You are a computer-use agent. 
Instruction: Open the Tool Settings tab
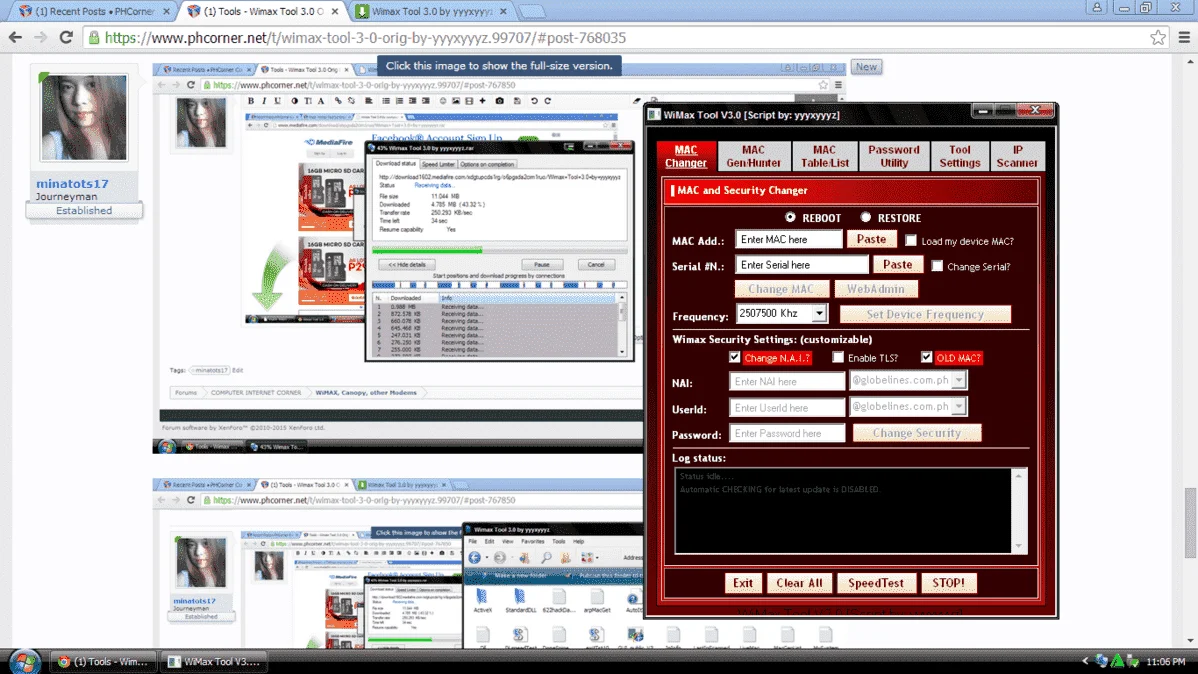point(960,156)
